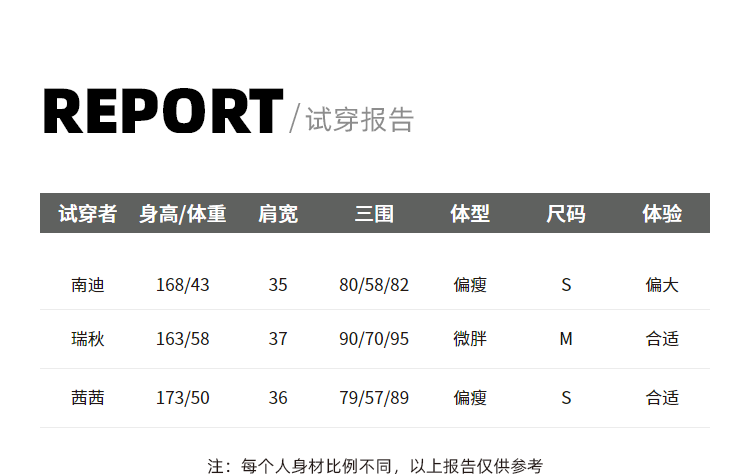Click the 三围 column header
The width and height of the screenshot is (750, 474).
click(374, 214)
